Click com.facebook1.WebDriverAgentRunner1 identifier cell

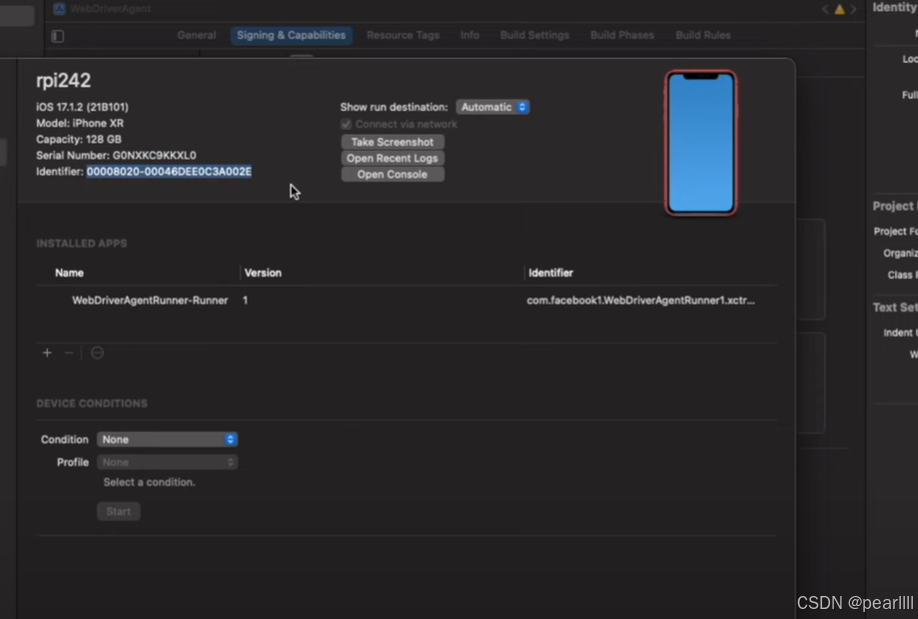point(640,300)
